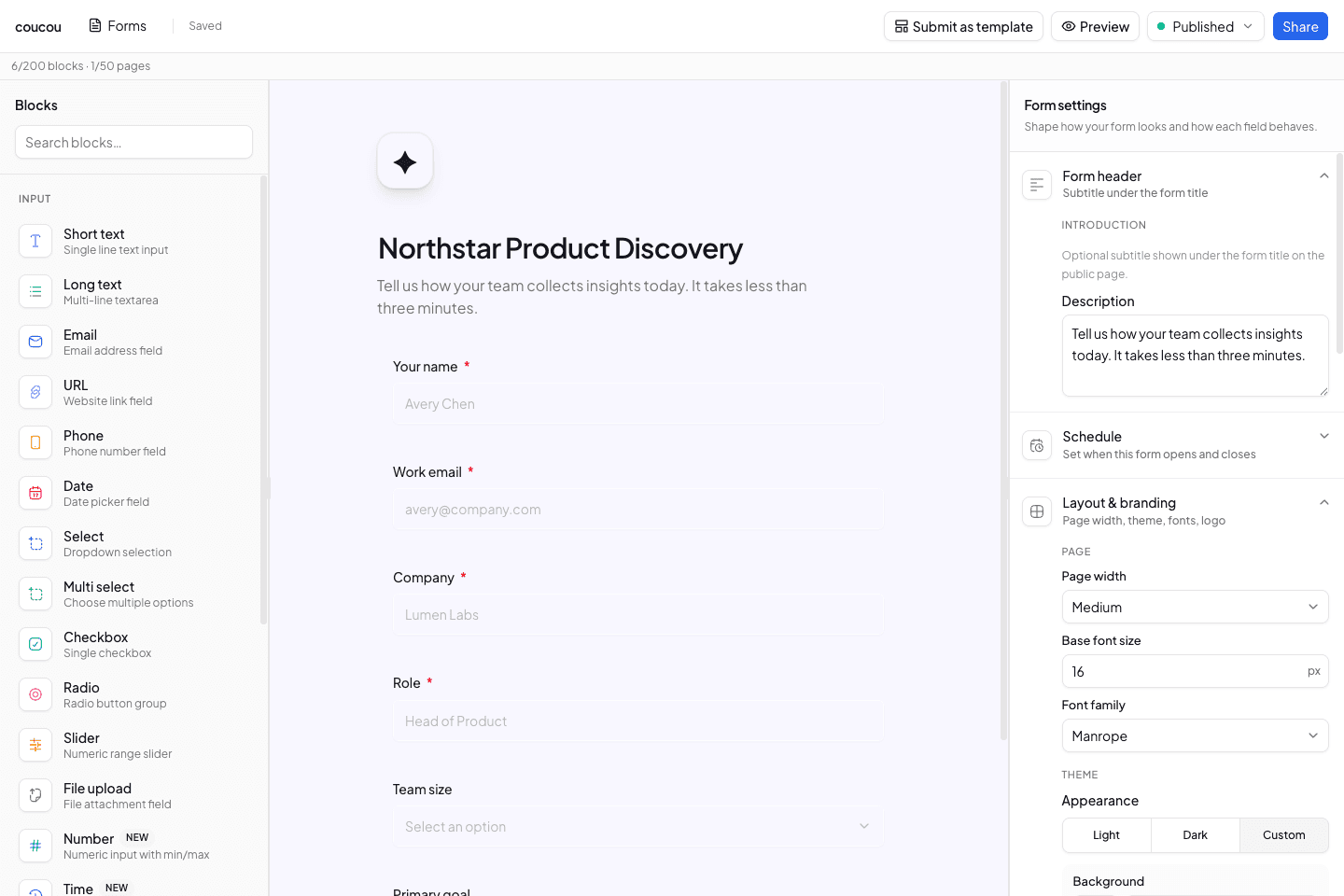
Task: Click the form subtitle paragraph text
Action: (592, 297)
